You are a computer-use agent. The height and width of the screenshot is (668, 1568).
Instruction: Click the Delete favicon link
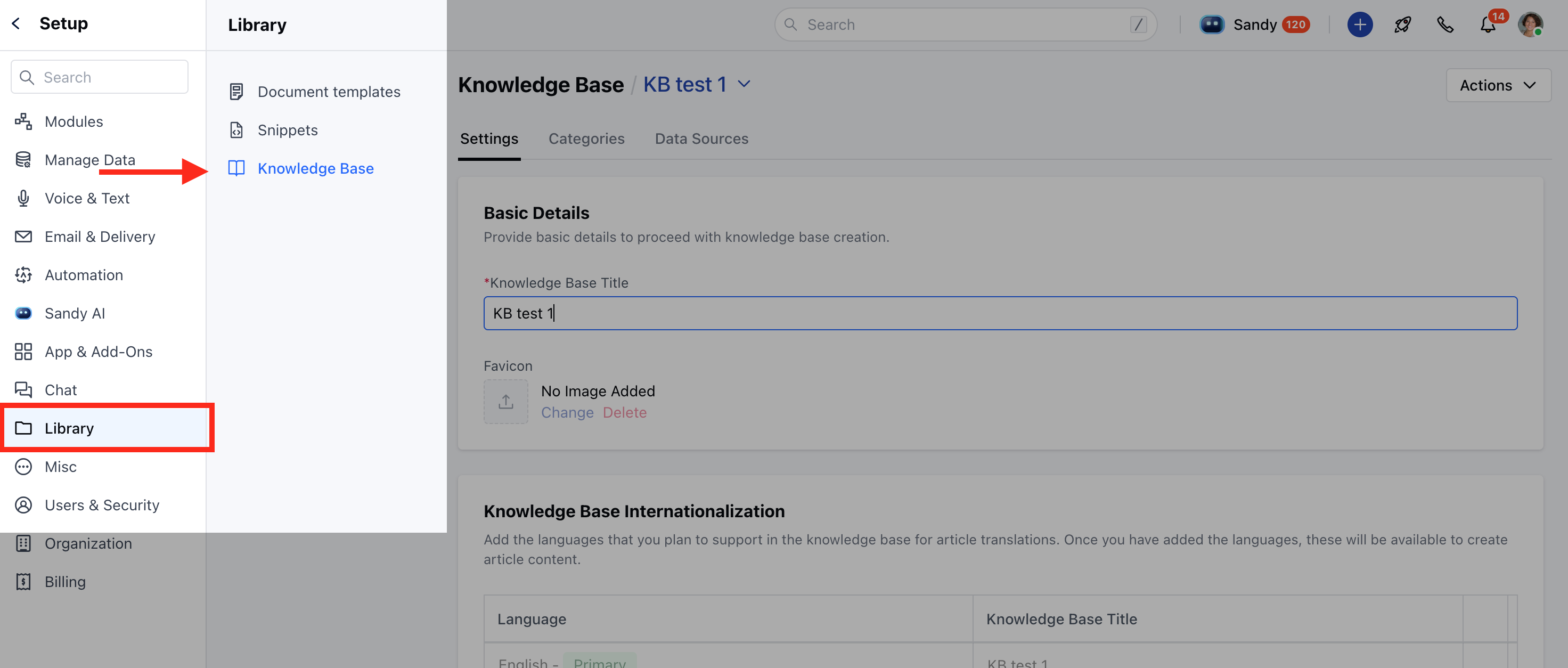point(625,412)
